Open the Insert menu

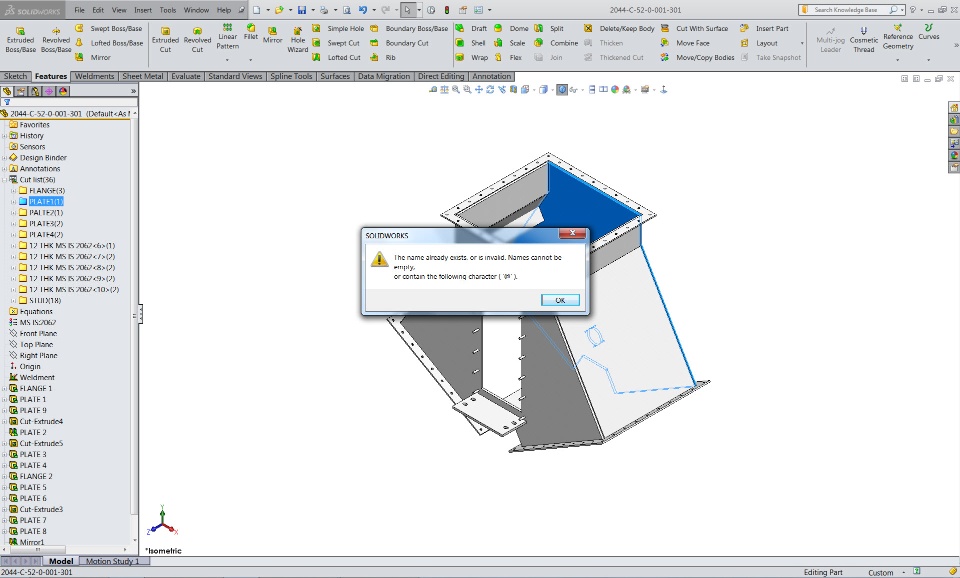click(143, 10)
